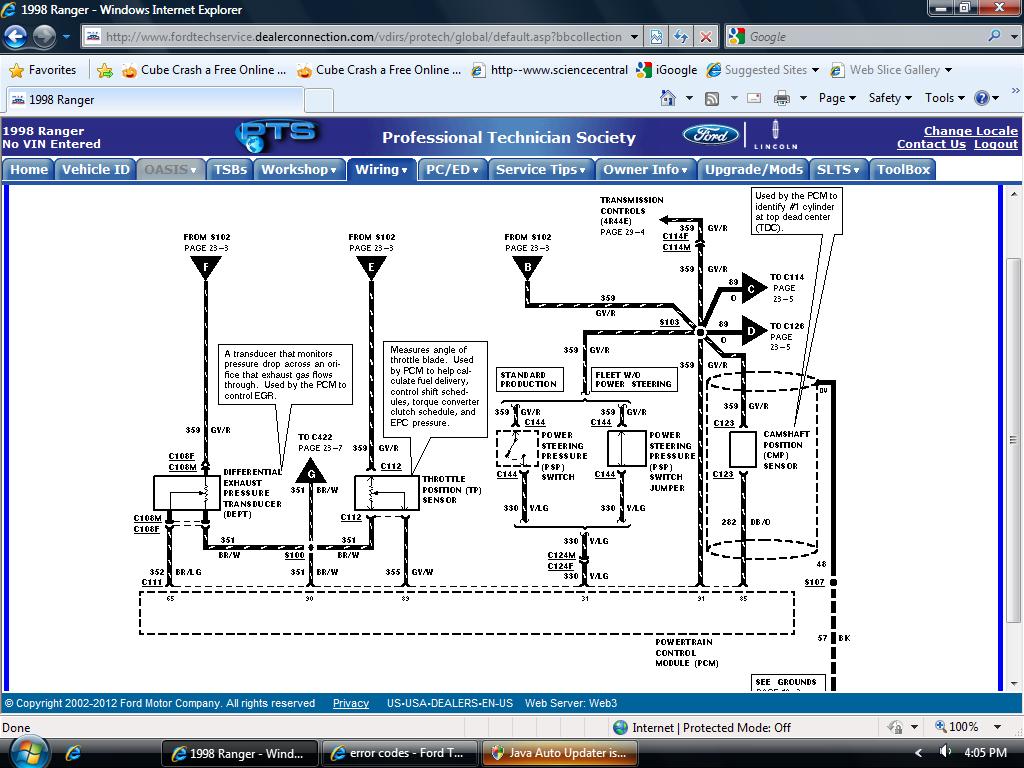Screen dimensions: 1024x768
Task: Click the volume speaker tray icon
Action: click(944, 752)
